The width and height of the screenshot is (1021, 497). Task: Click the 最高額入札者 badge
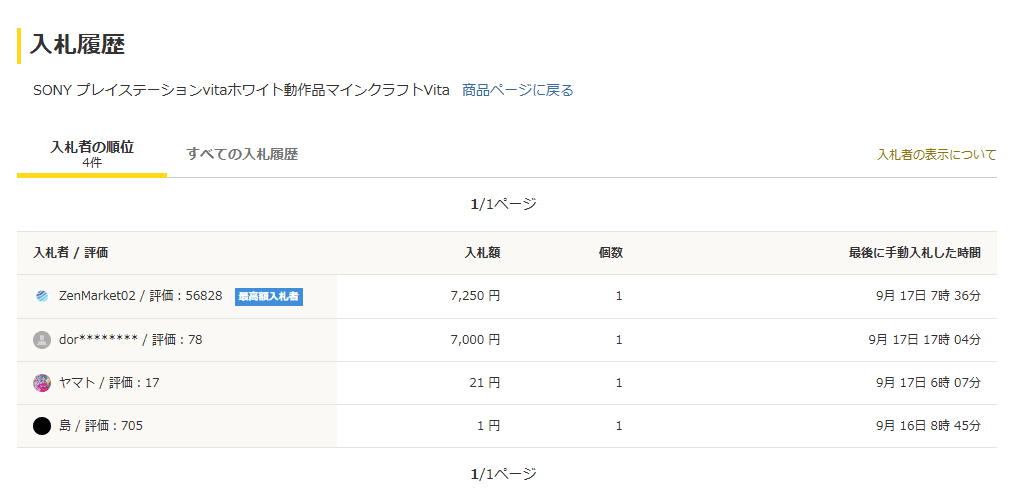coord(269,297)
